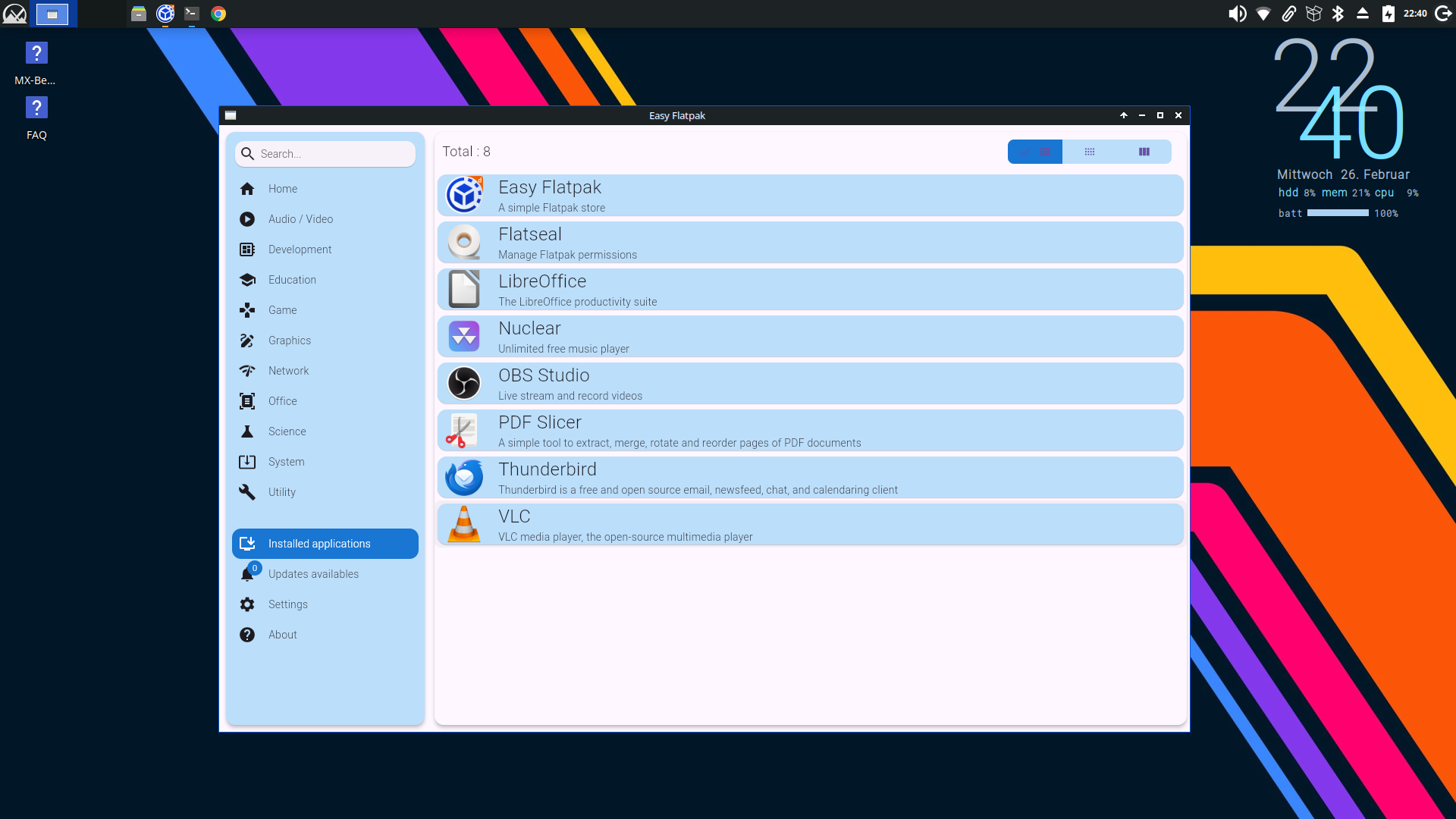Click the volume speaker tray icon
1456x819 pixels.
[1237, 14]
